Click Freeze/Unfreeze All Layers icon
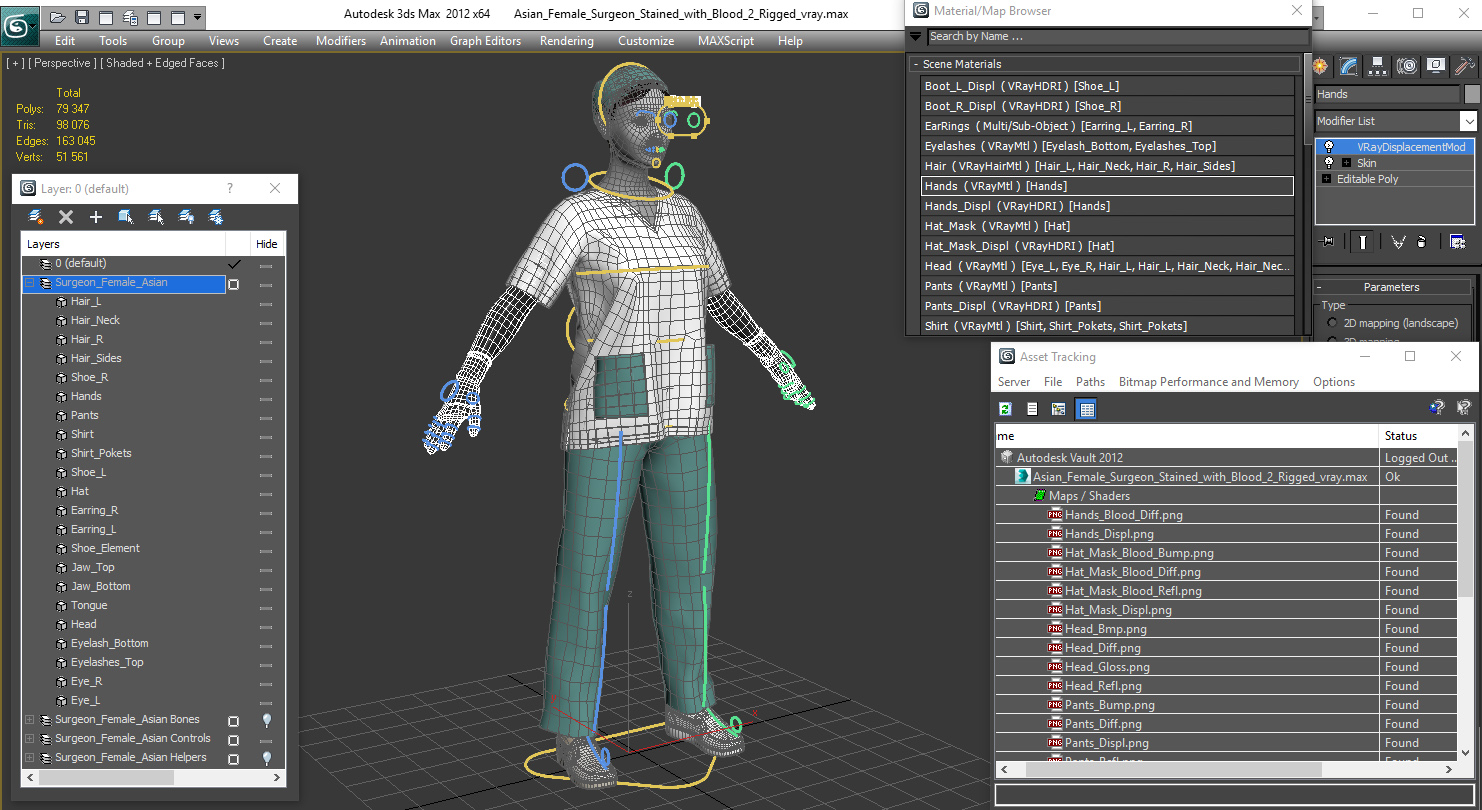Image resolution: width=1482 pixels, height=810 pixels. click(215, 217)
